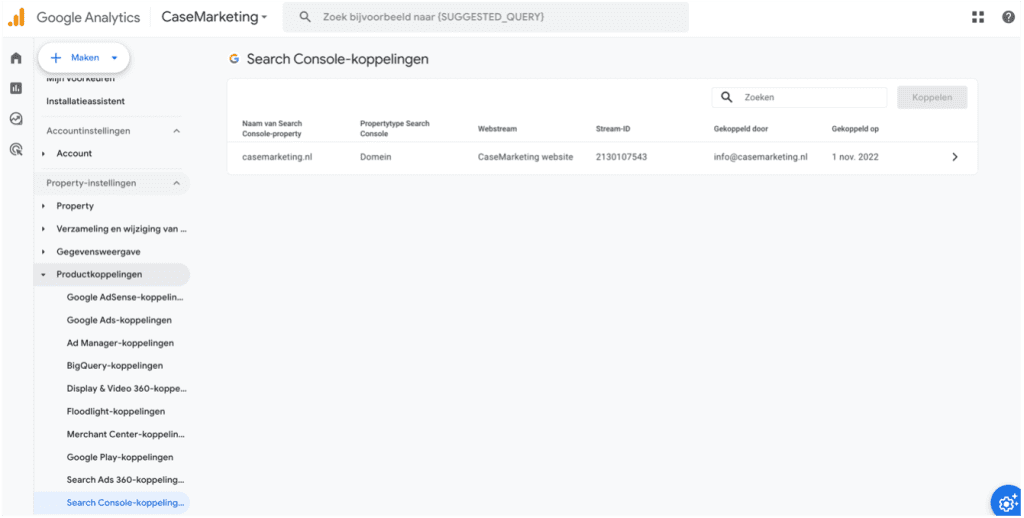Click the magnifier icon in Zoeken field

click(727, 97)
